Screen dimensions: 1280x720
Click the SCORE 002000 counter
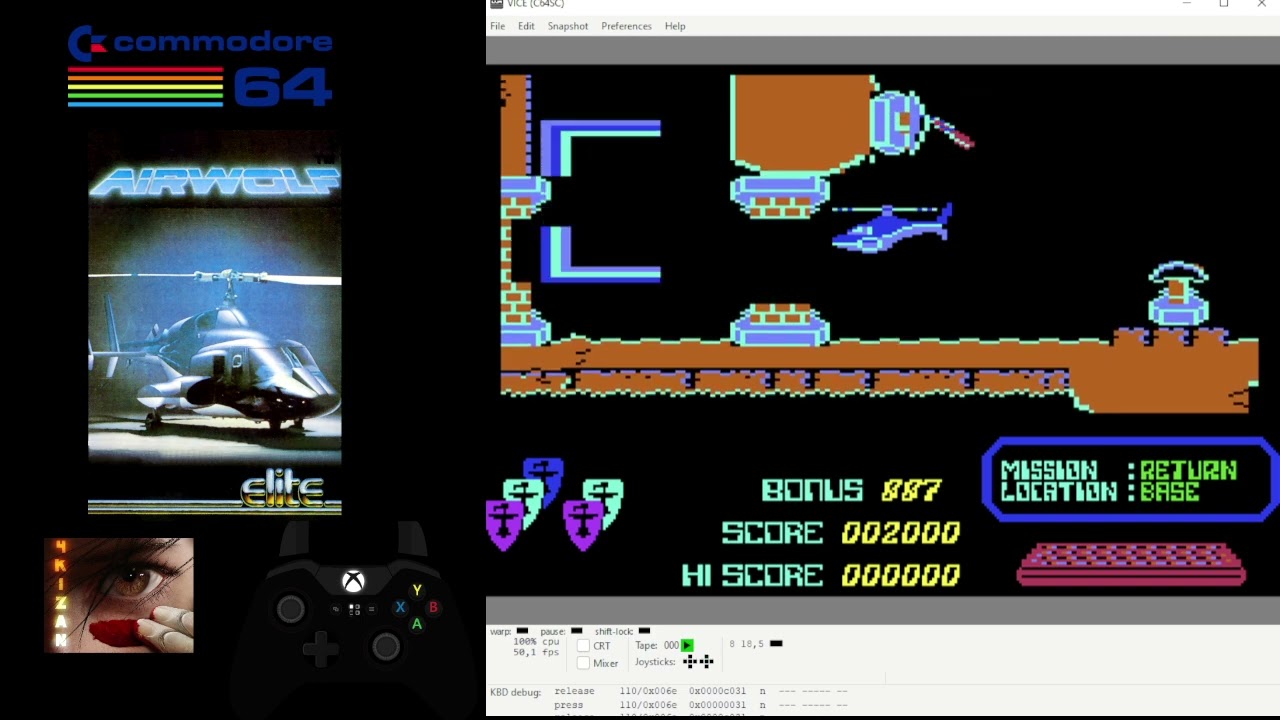[x=841, y=533]
